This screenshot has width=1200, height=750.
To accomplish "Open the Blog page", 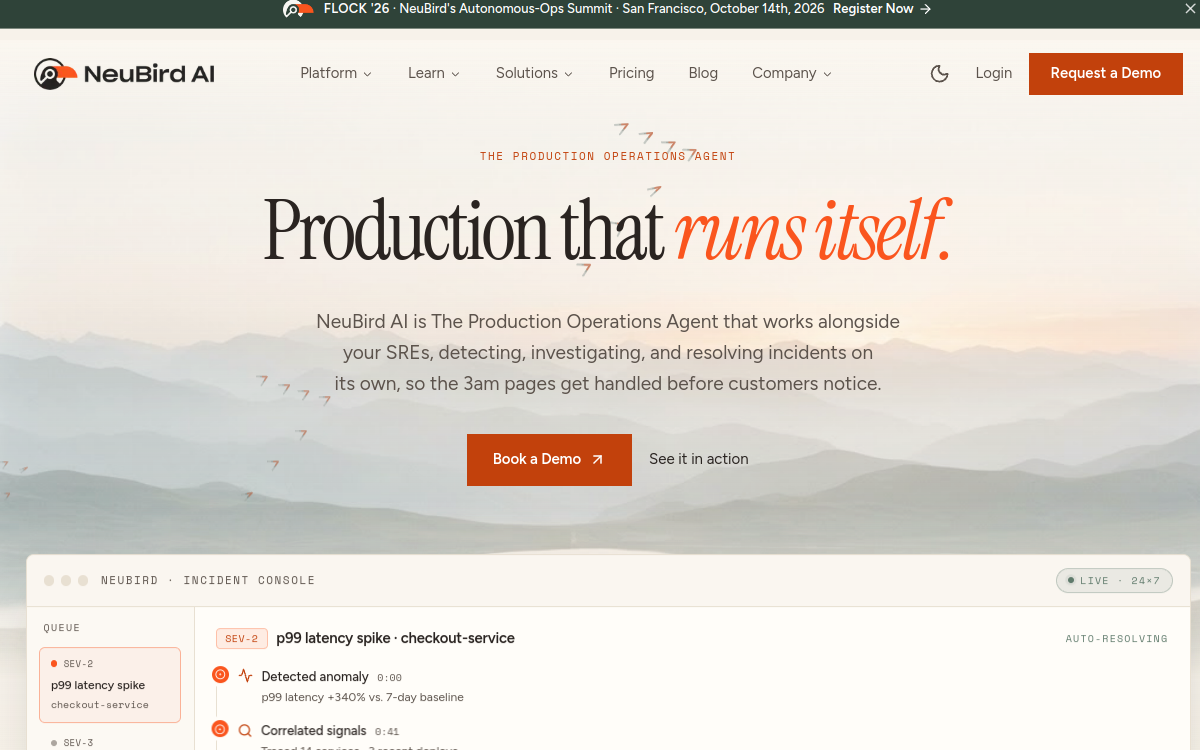I will (703, 73).
